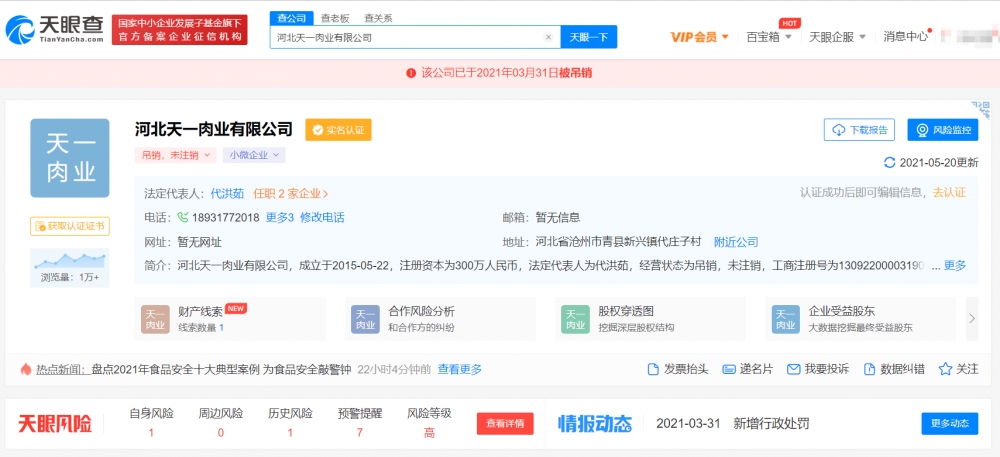The image size is (1000, 457).
Task: Switch to the 查老板 search tab
Action: pyautogui.click(x=334, y=18)
